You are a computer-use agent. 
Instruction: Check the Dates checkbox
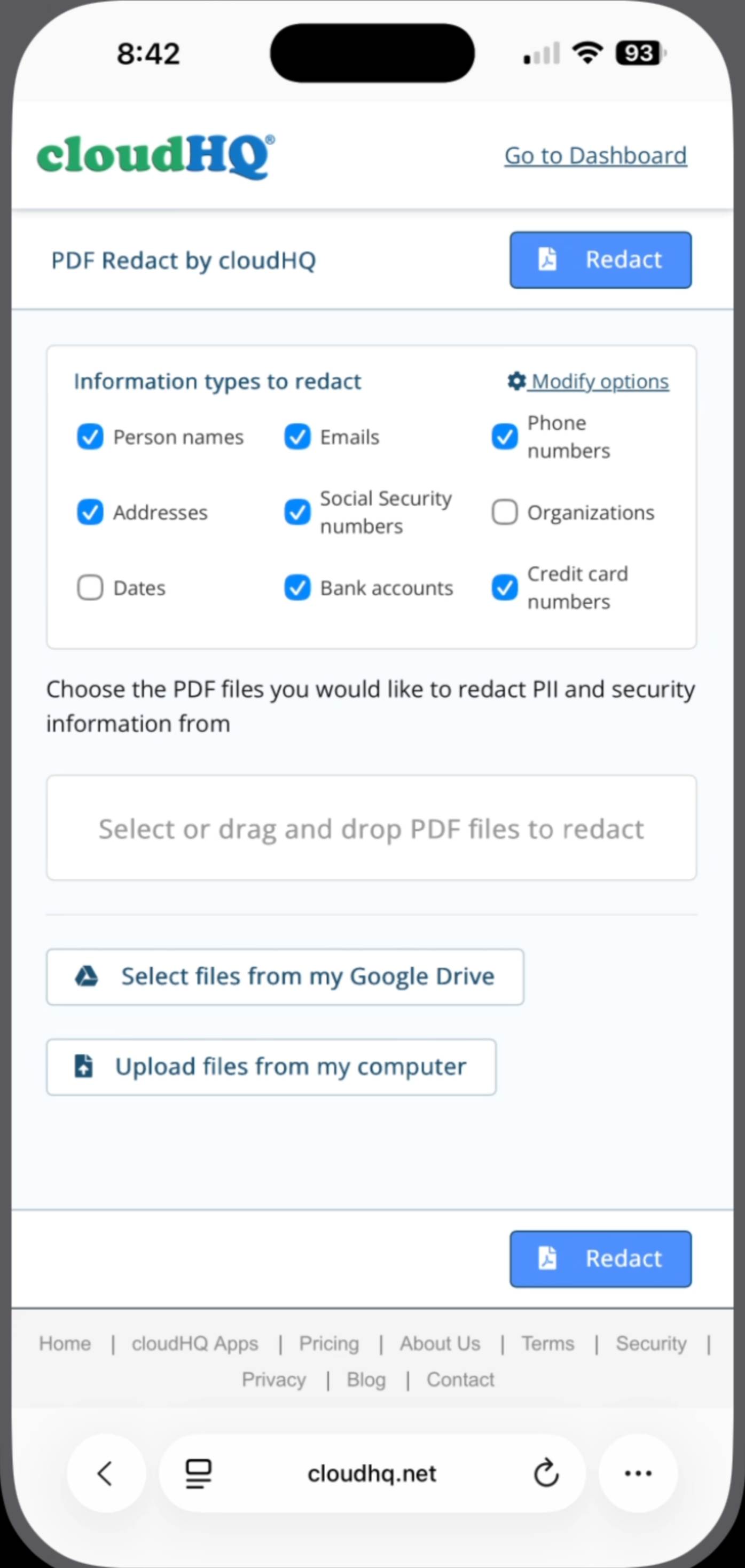[x=90, y=588]
